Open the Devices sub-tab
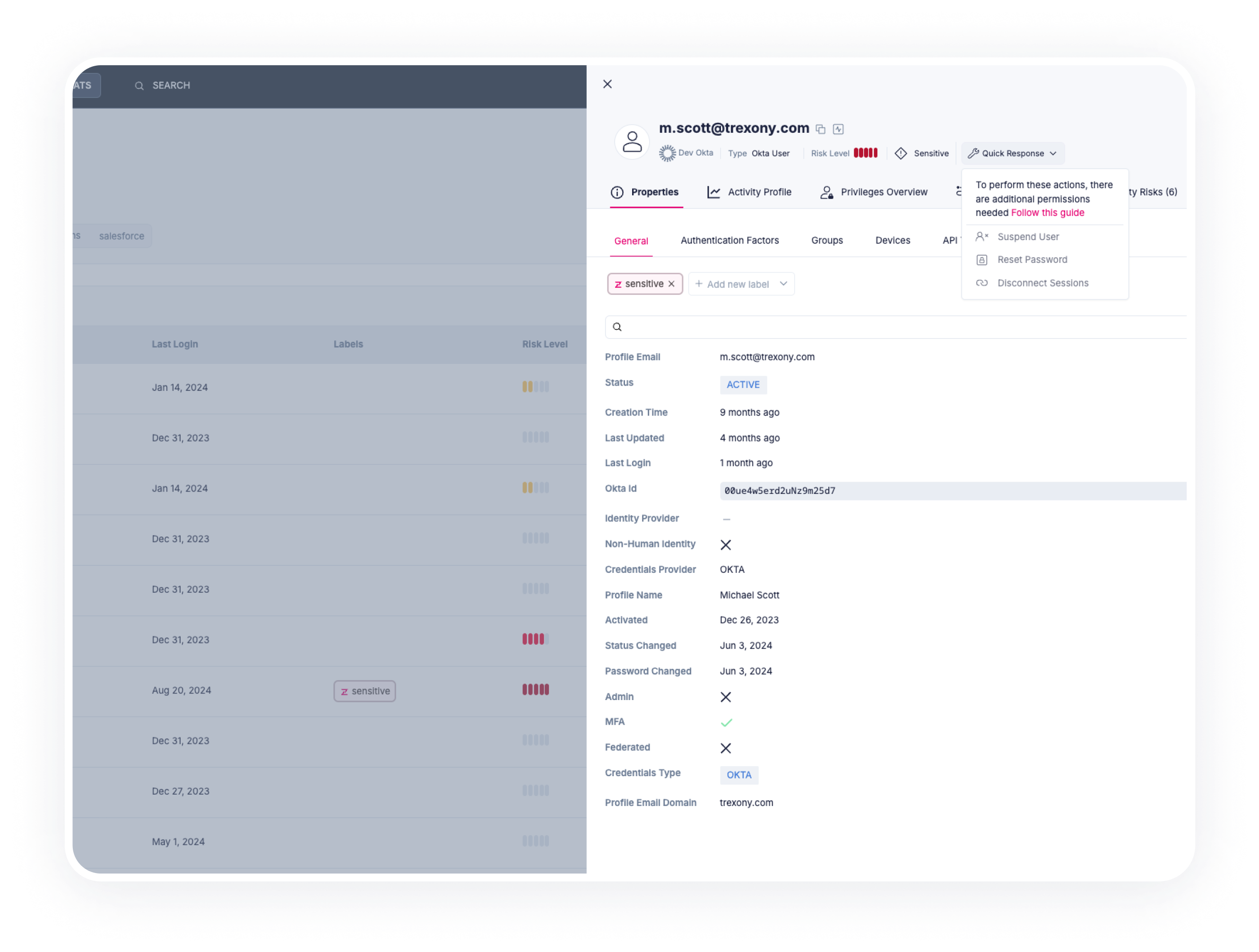This screenshot has width=1259, height=952. click(893, 241)
